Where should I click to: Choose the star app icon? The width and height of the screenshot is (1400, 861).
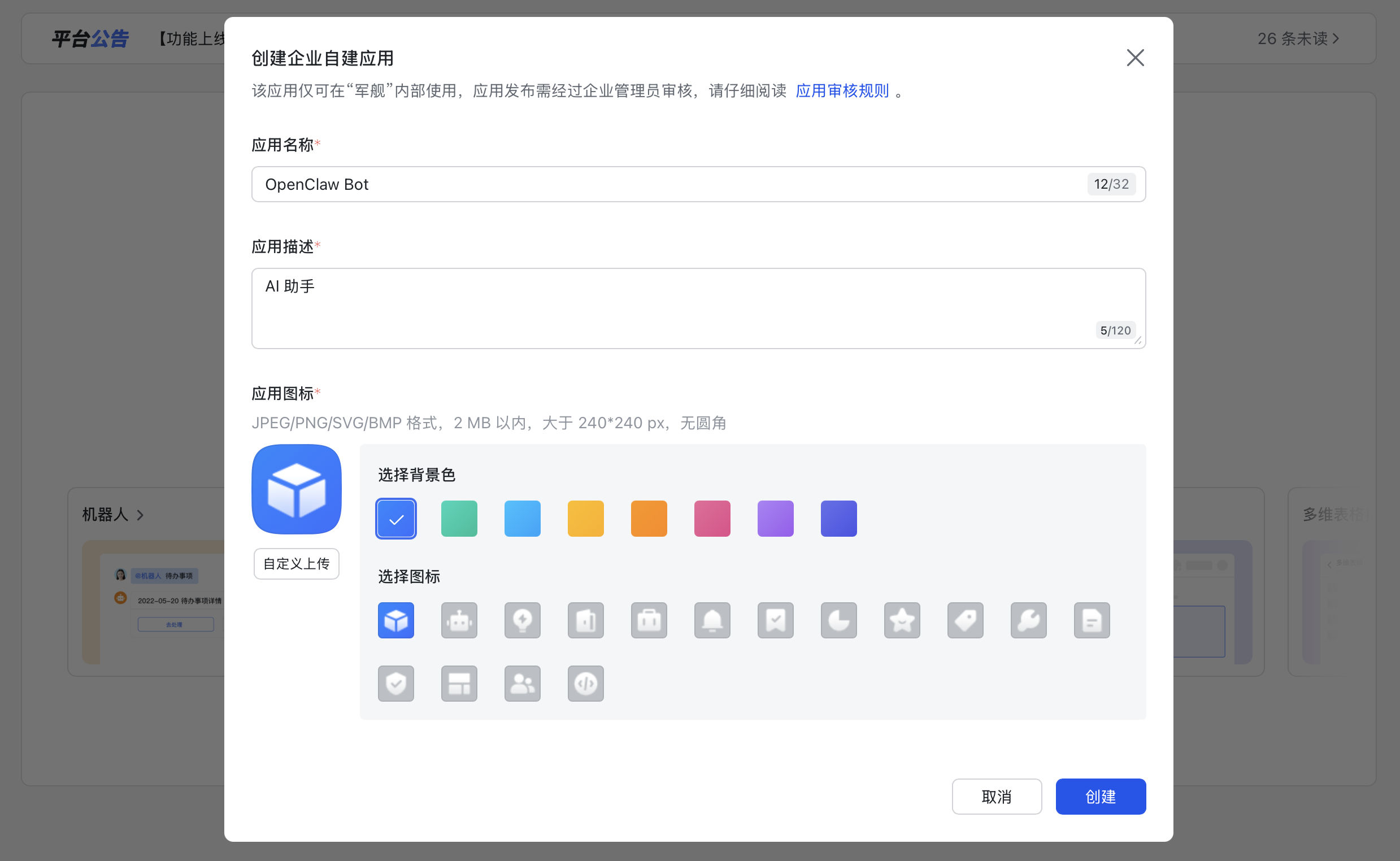click(902, 620)
